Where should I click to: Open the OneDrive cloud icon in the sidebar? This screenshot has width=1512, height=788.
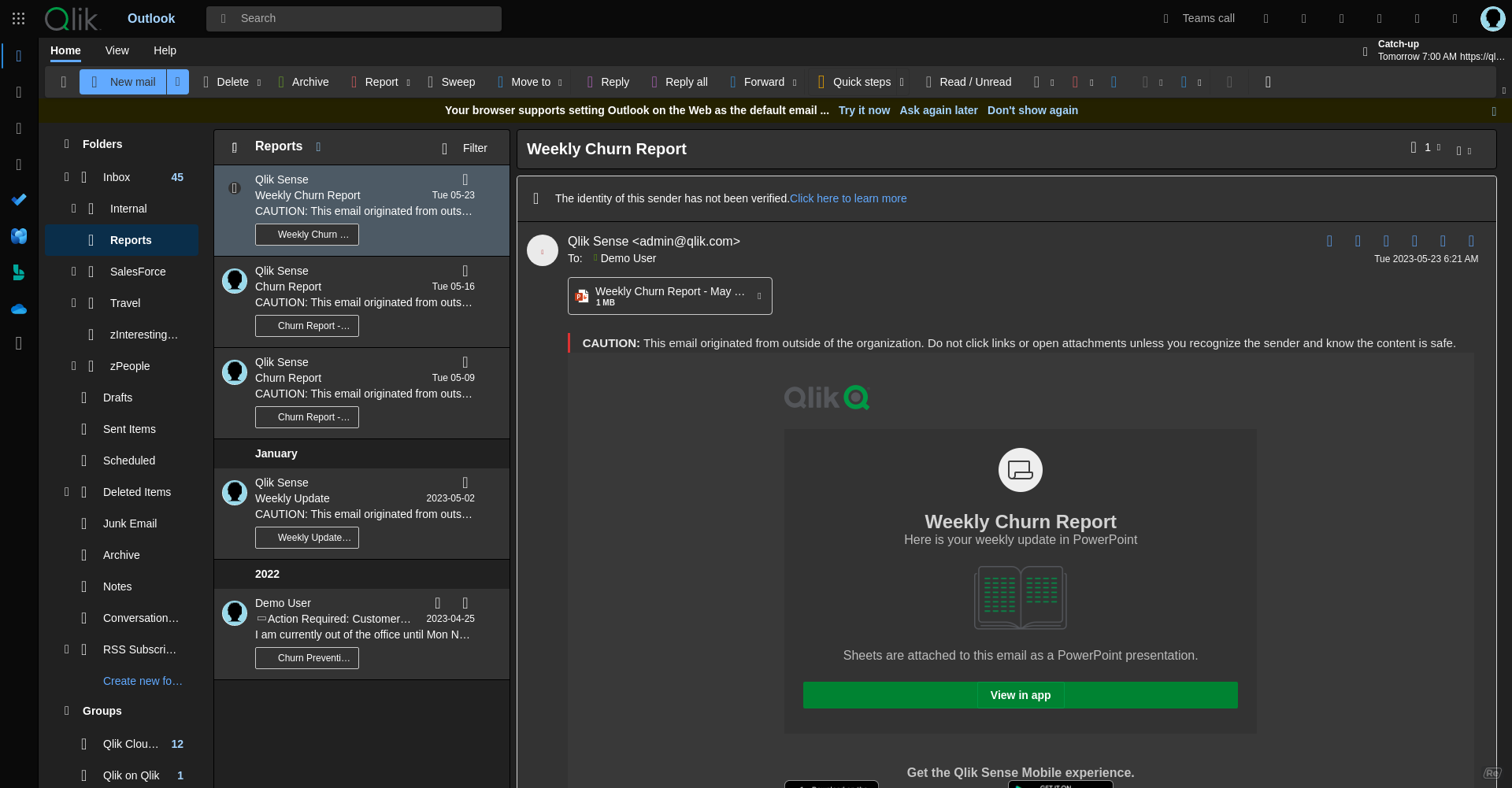tap(19, 309)
